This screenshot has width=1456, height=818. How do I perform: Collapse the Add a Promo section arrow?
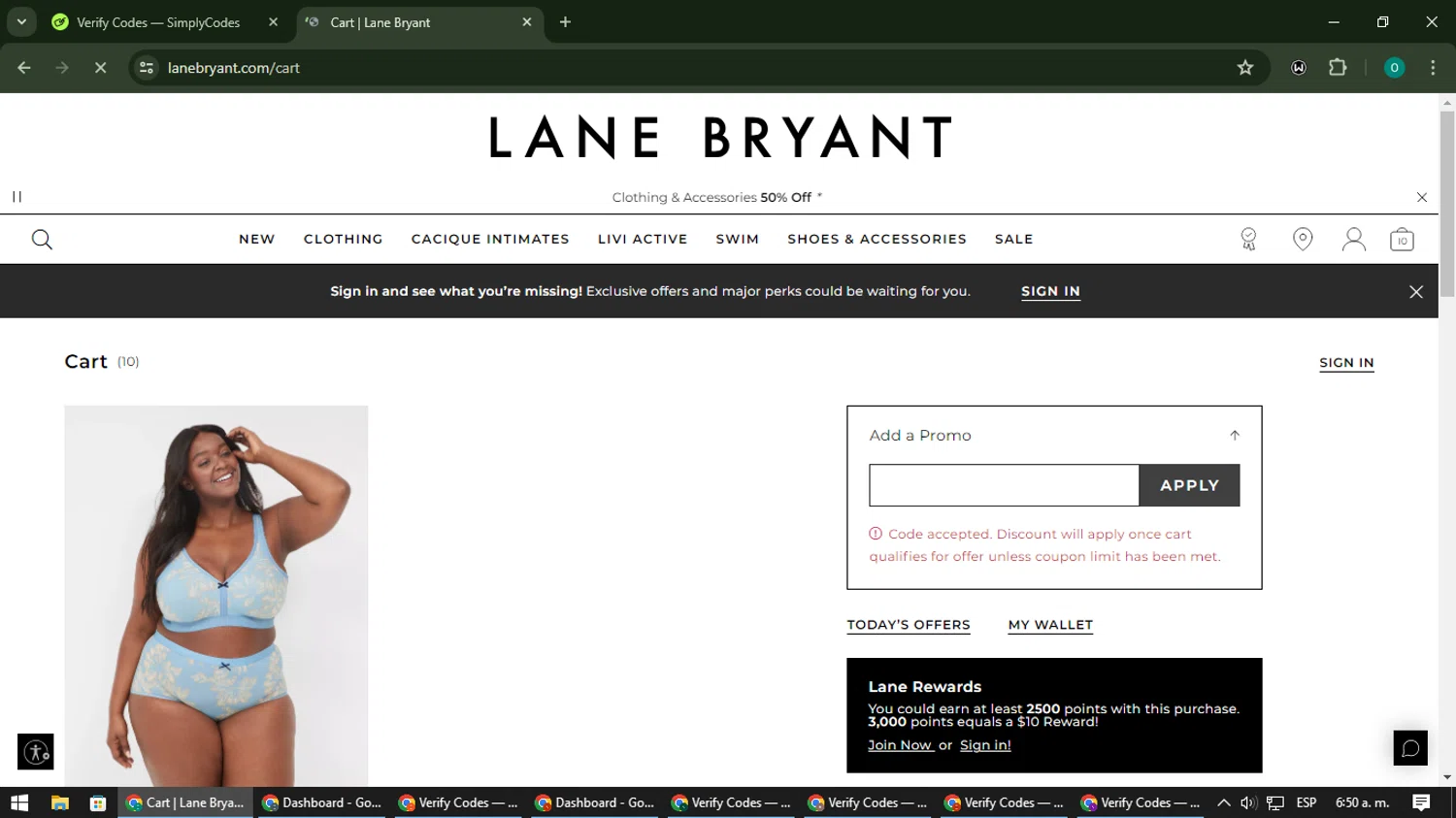coord(1235,436)
